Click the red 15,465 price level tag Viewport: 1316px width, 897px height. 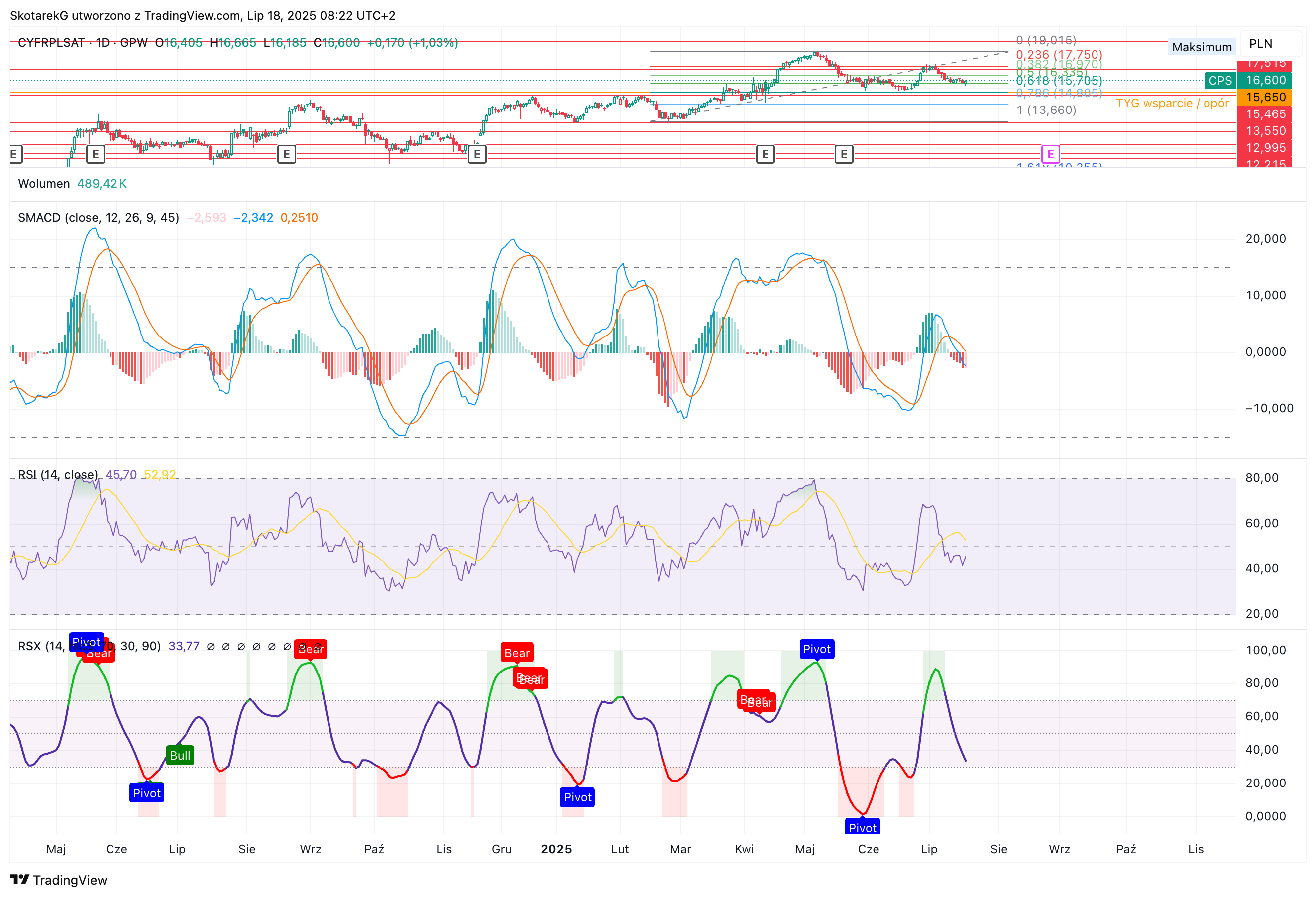1265,114
